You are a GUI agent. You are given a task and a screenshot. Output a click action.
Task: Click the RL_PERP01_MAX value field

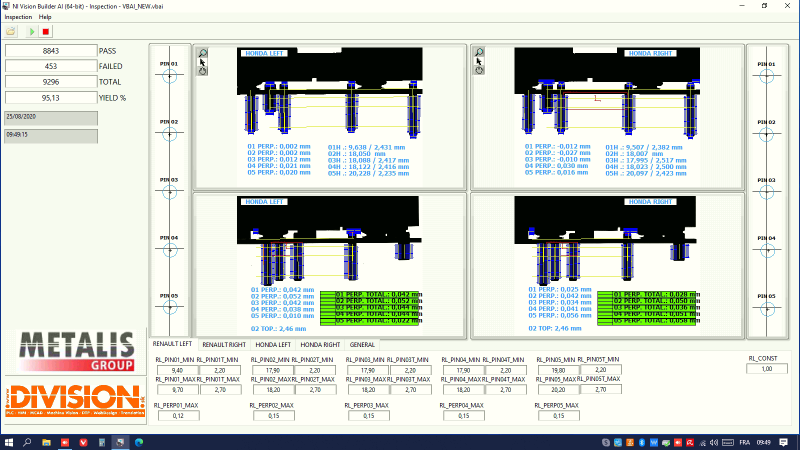tap(176, 415)
